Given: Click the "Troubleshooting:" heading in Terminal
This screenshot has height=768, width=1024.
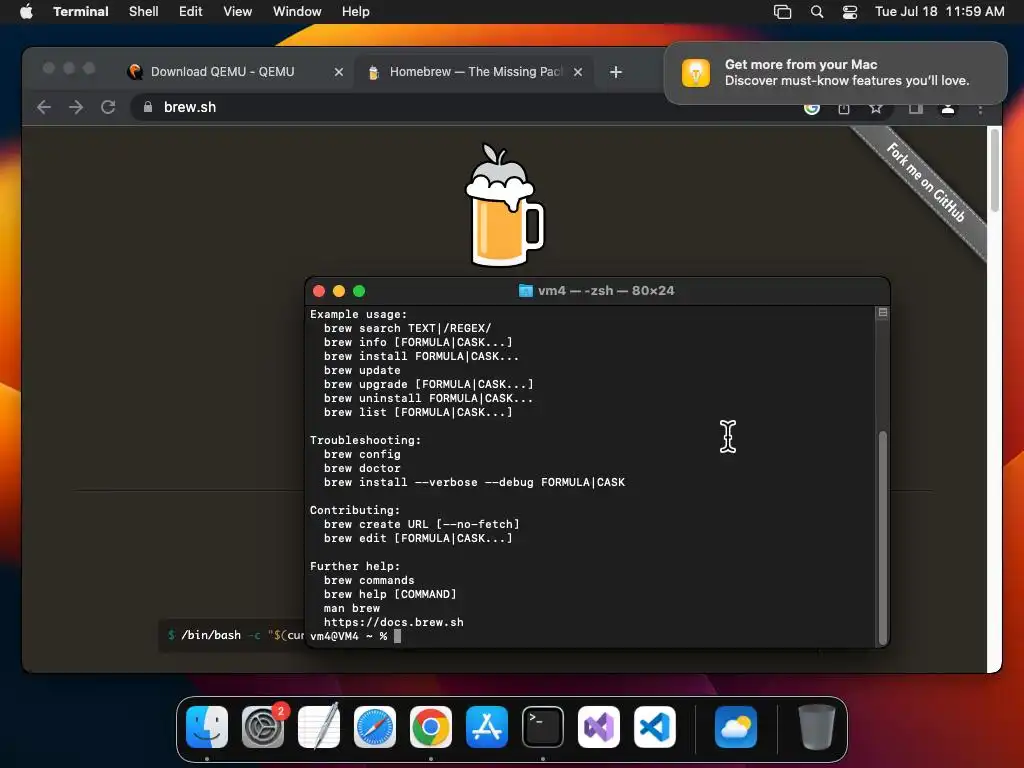Looking at the screenshot, I should click(x=366, y=440).
